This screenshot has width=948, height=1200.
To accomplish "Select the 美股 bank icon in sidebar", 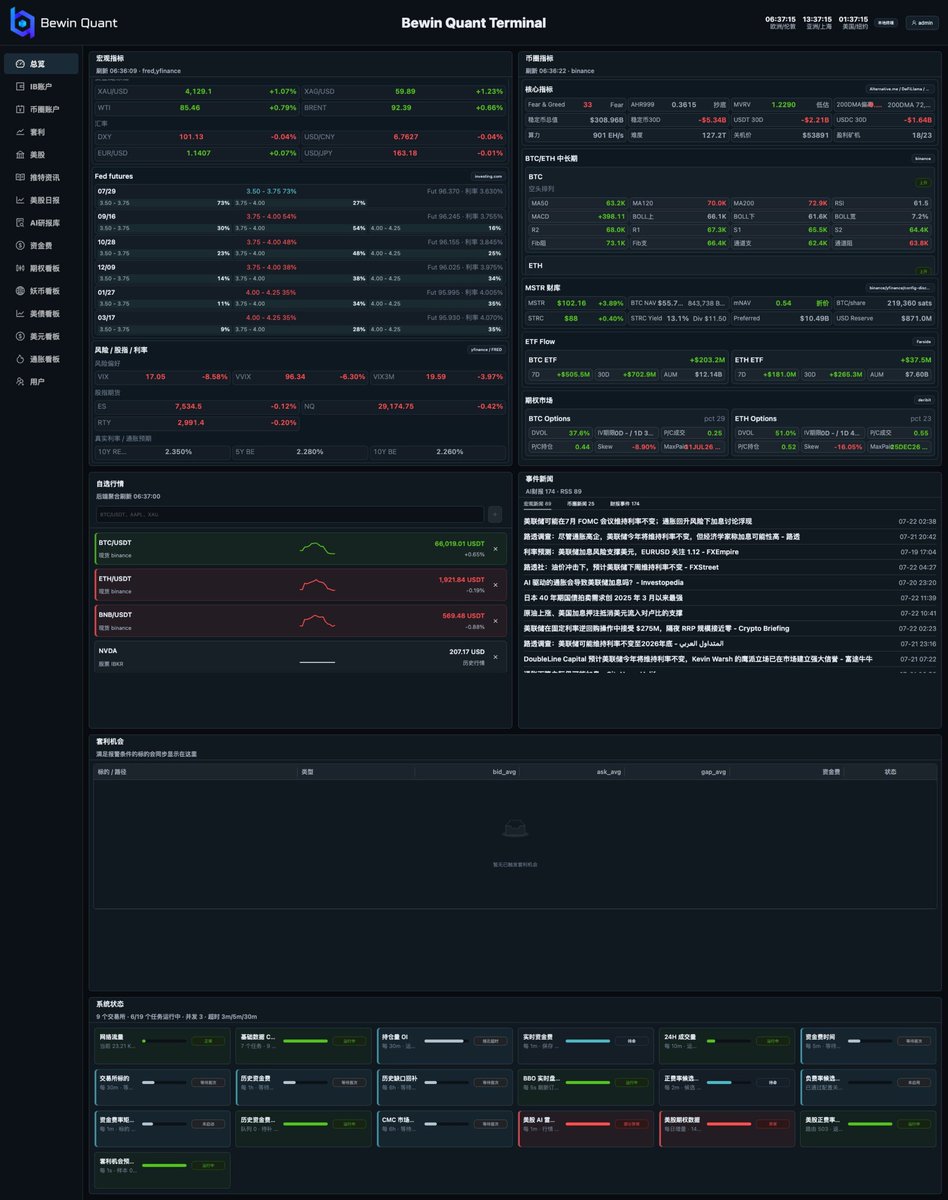I will pos(20,155).
